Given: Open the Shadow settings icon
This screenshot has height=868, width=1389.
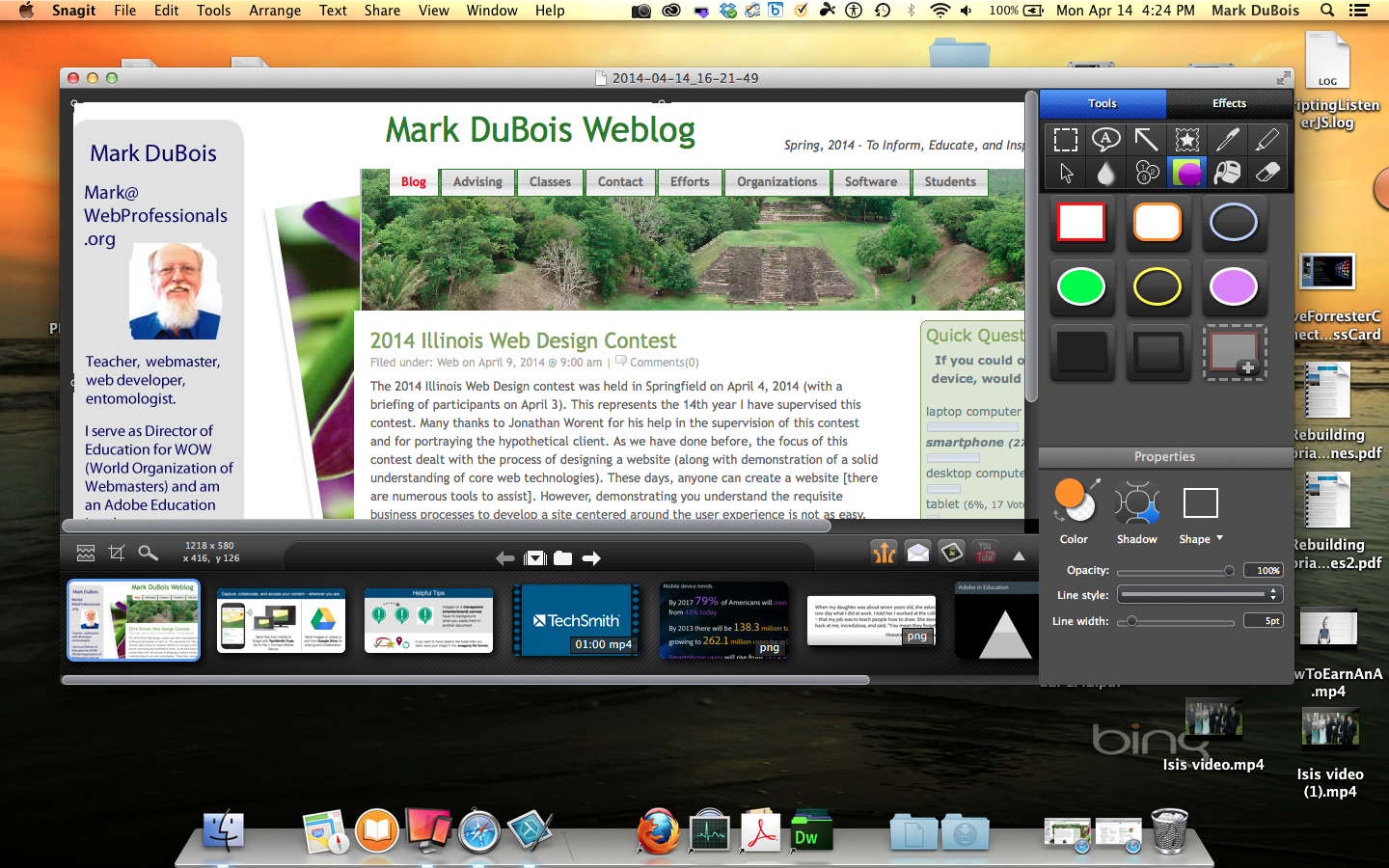Looking at the screenshot, I should pyautogui.click(x=1136, y=502).
